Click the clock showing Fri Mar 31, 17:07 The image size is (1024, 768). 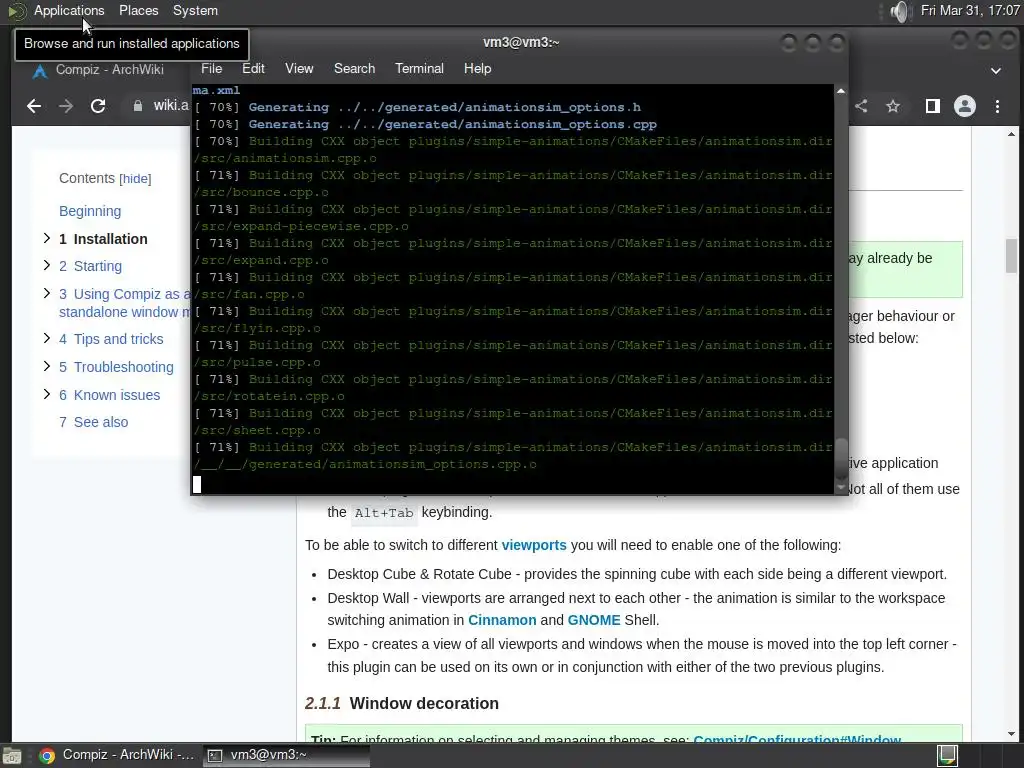(x=970, y=10)
